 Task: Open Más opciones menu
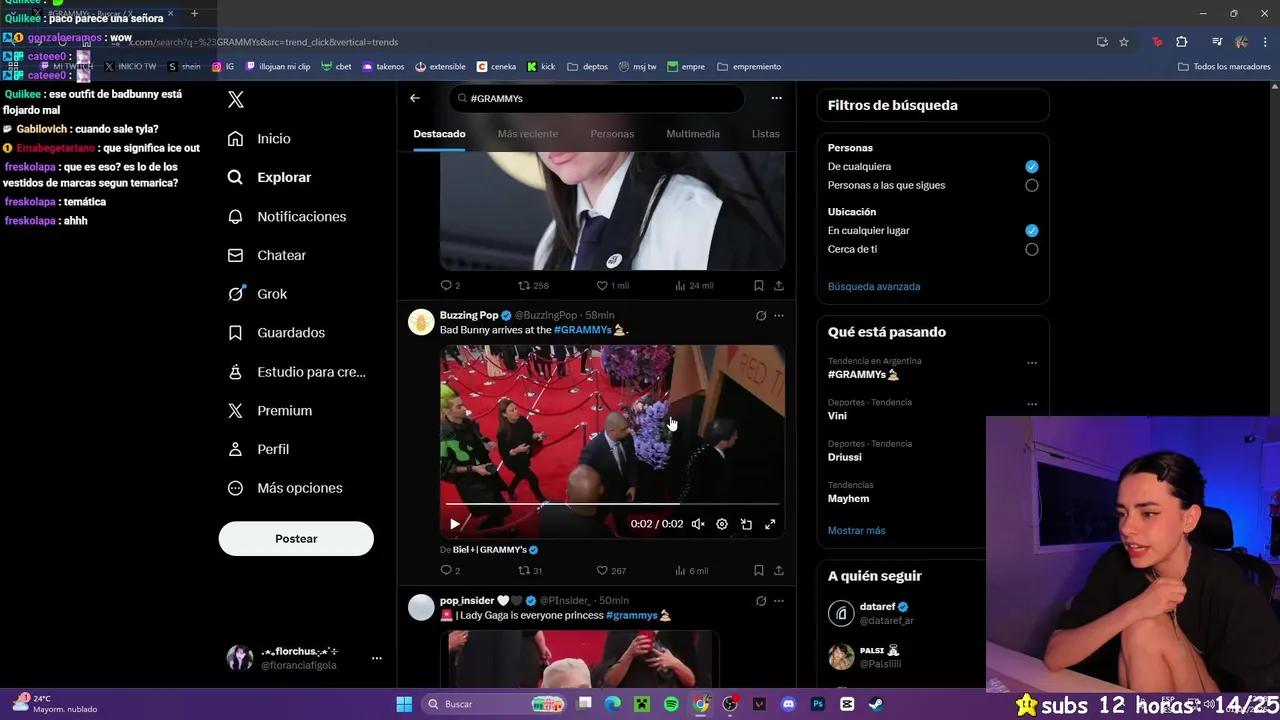coord(285,488)
